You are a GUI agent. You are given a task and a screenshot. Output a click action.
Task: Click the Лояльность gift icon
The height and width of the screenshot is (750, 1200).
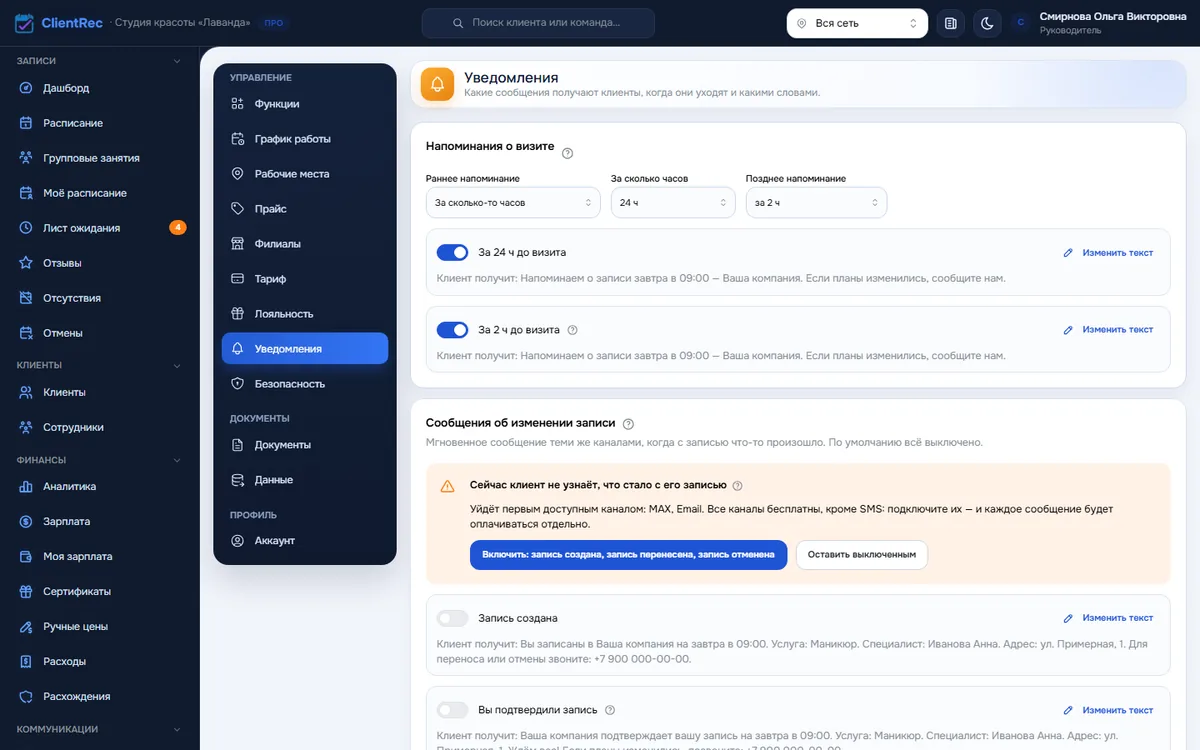coord(237,314)
